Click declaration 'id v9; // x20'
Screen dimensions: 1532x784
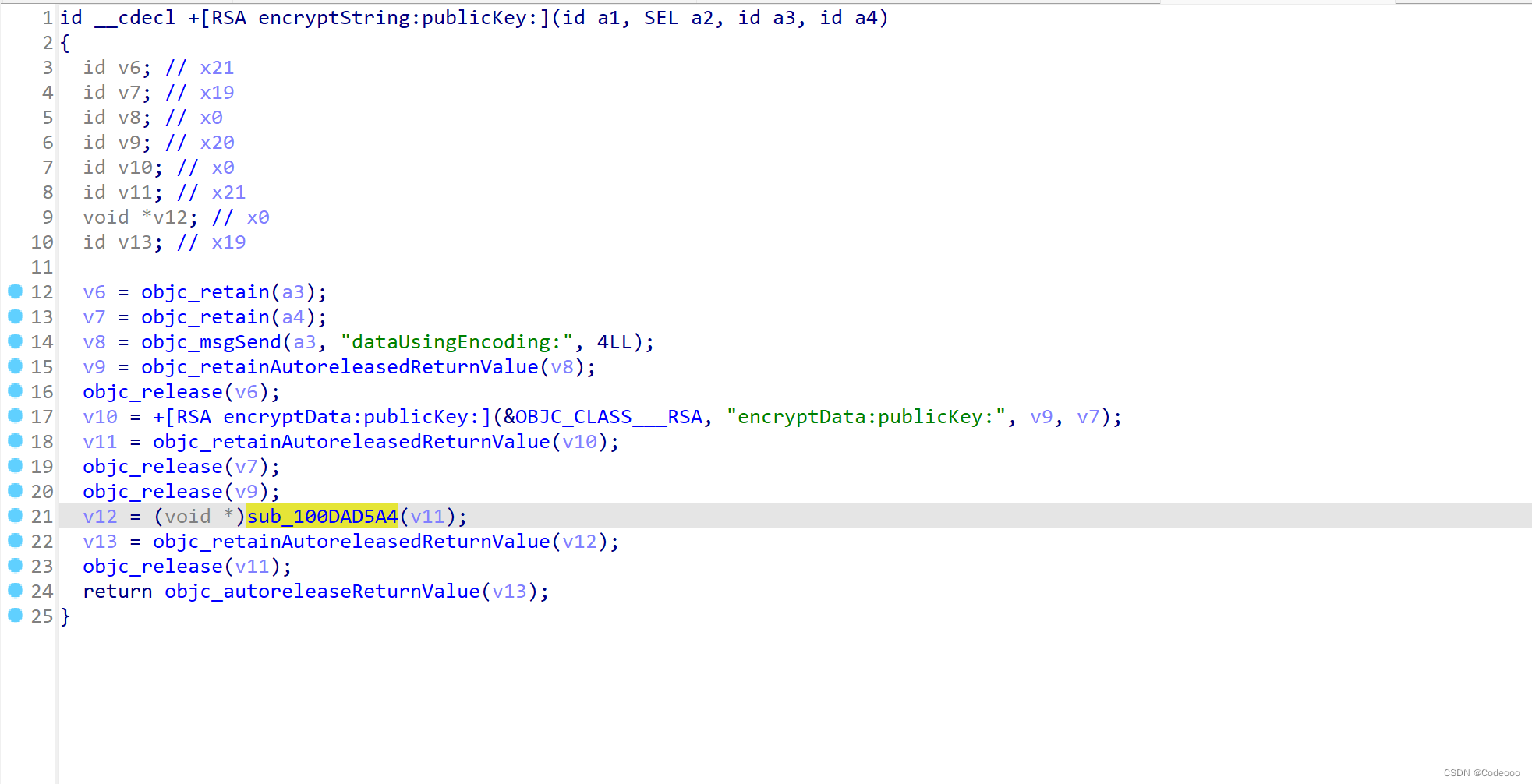coord(158,143)
